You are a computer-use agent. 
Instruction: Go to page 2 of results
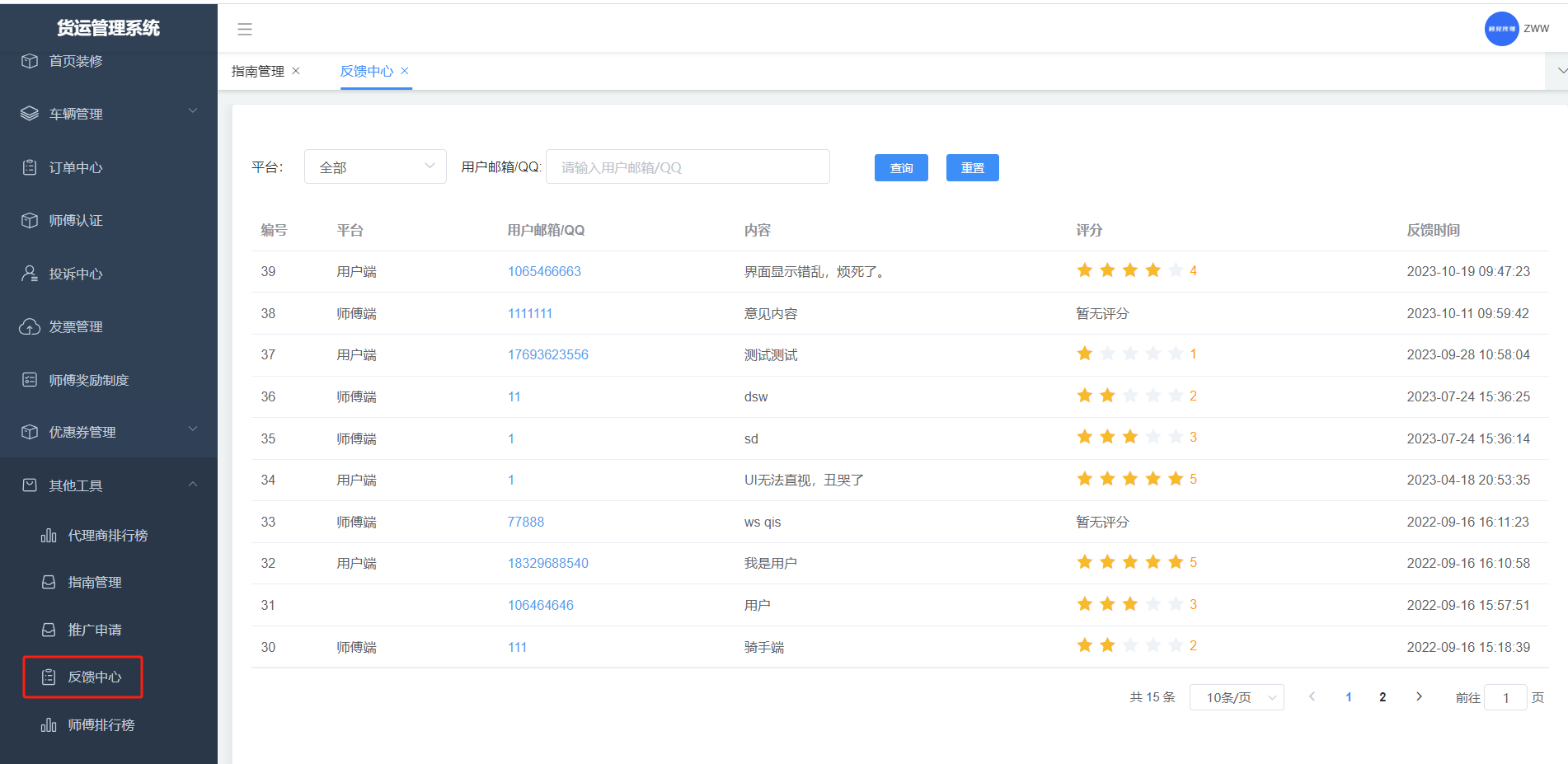coord(1383,697)
